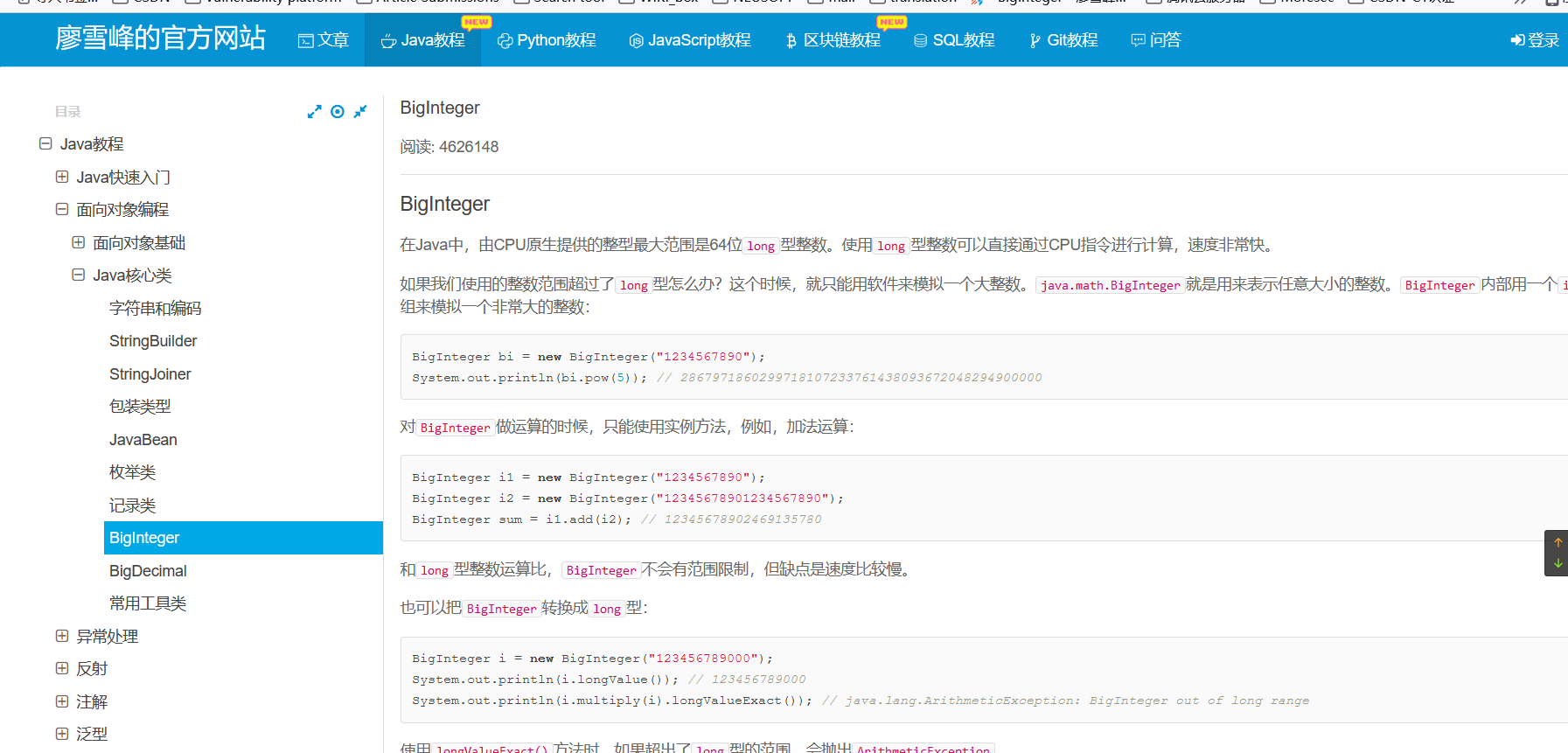Open the StringJoiner chapter
The height and width of the screenshot is (753, 1568).
(150, 374)
